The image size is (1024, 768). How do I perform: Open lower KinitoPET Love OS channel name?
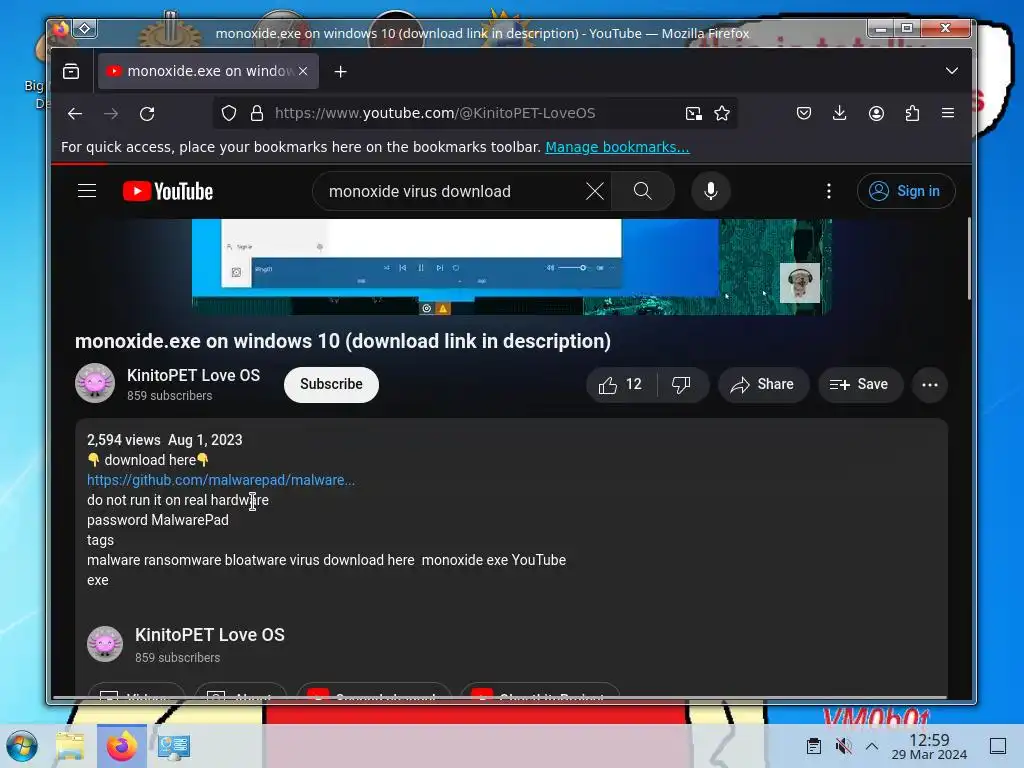tap(210, 635)
